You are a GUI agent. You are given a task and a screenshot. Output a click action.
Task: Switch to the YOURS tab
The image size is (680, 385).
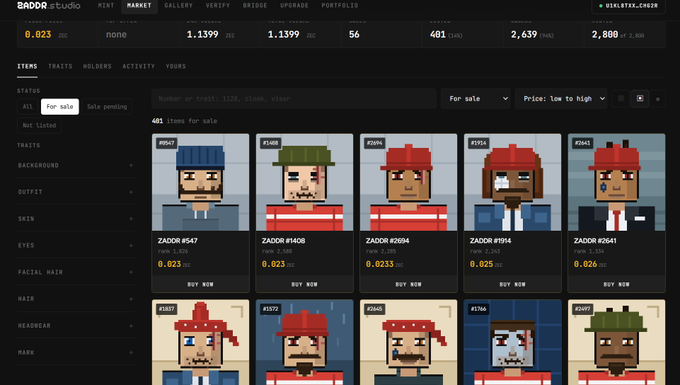tap(176, 66)
